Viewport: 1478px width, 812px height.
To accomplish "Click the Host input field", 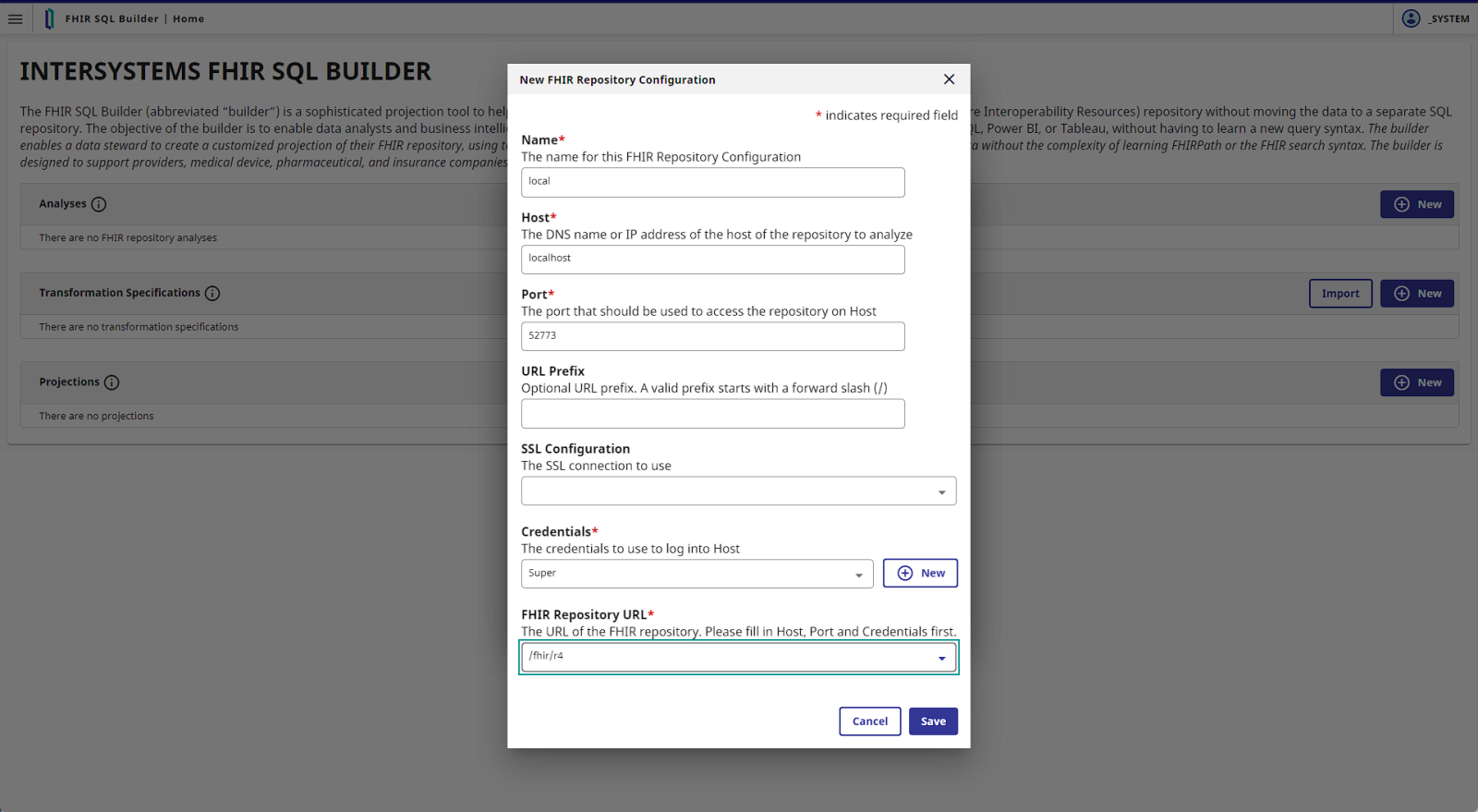I will tap(712, 260).
